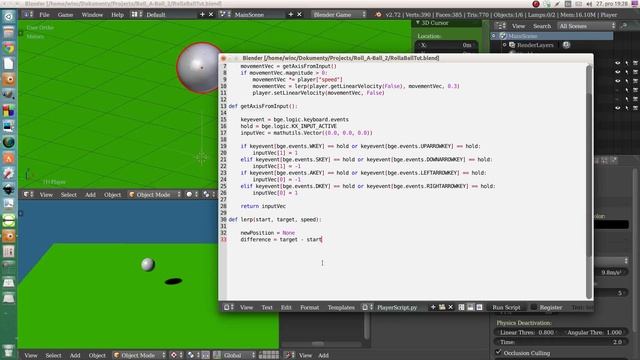The height and width of the screenshot is (360, 640).
Task: Open the Edit menu in text editor
Action: [x=286, y=307]
